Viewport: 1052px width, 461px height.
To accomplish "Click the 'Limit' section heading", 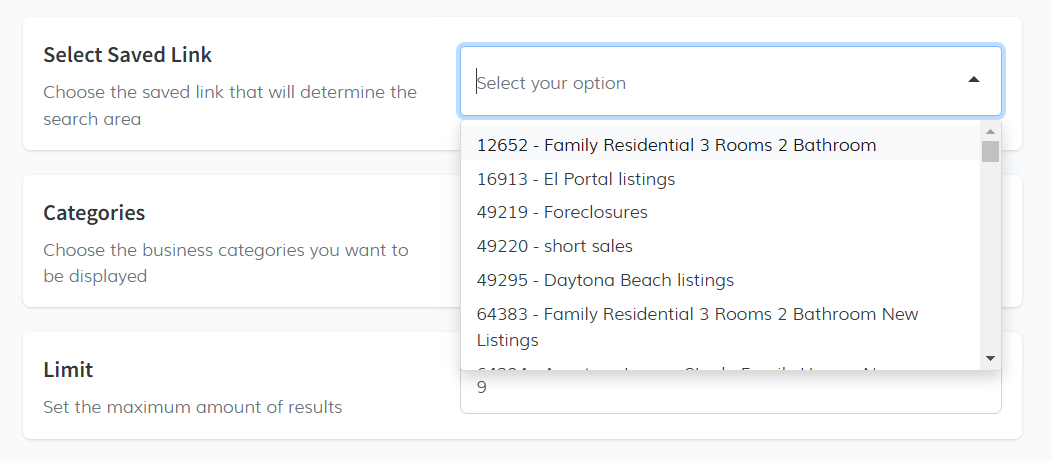I will [68, 370].
